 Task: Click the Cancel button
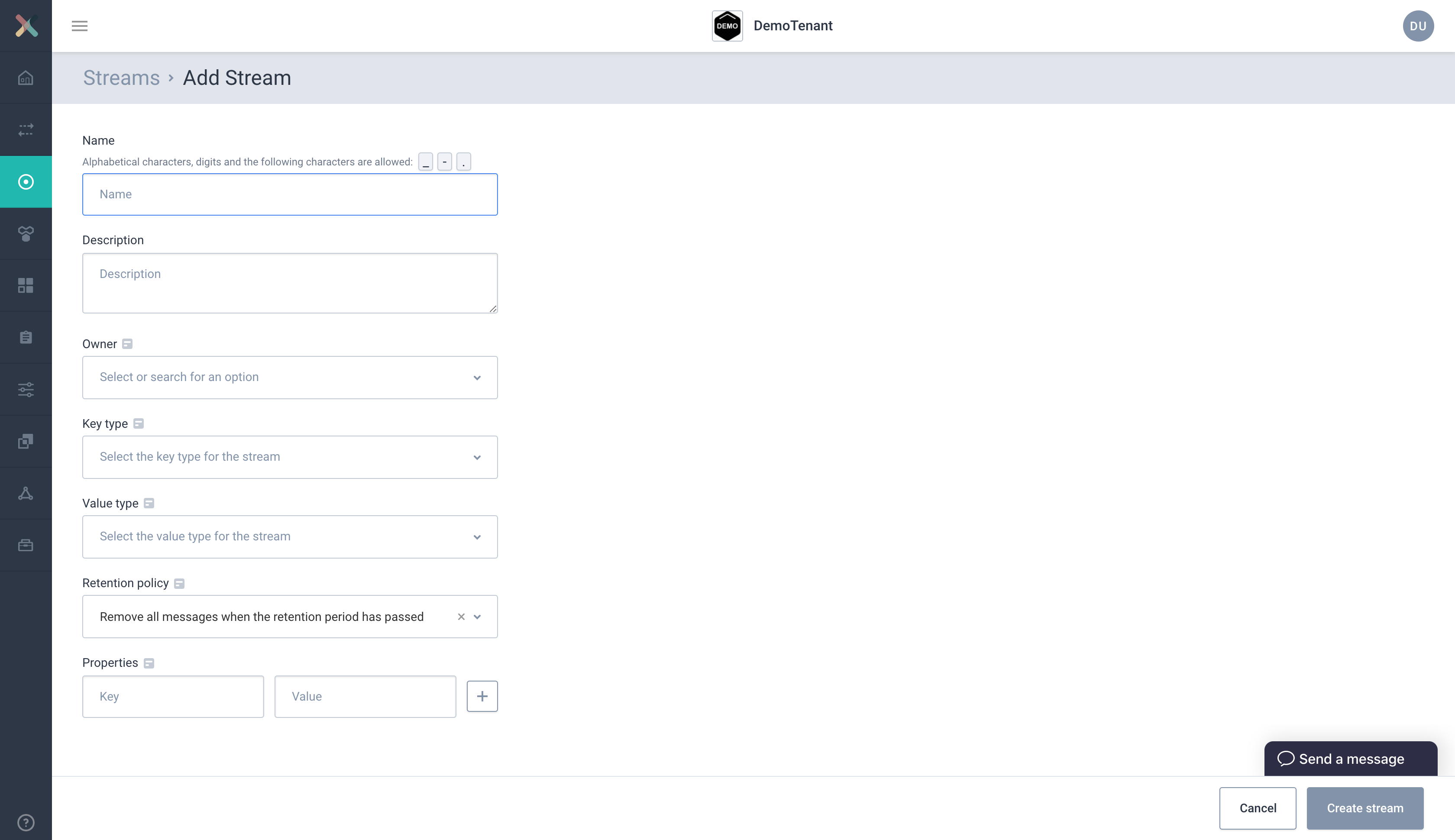pos(1257,808)
